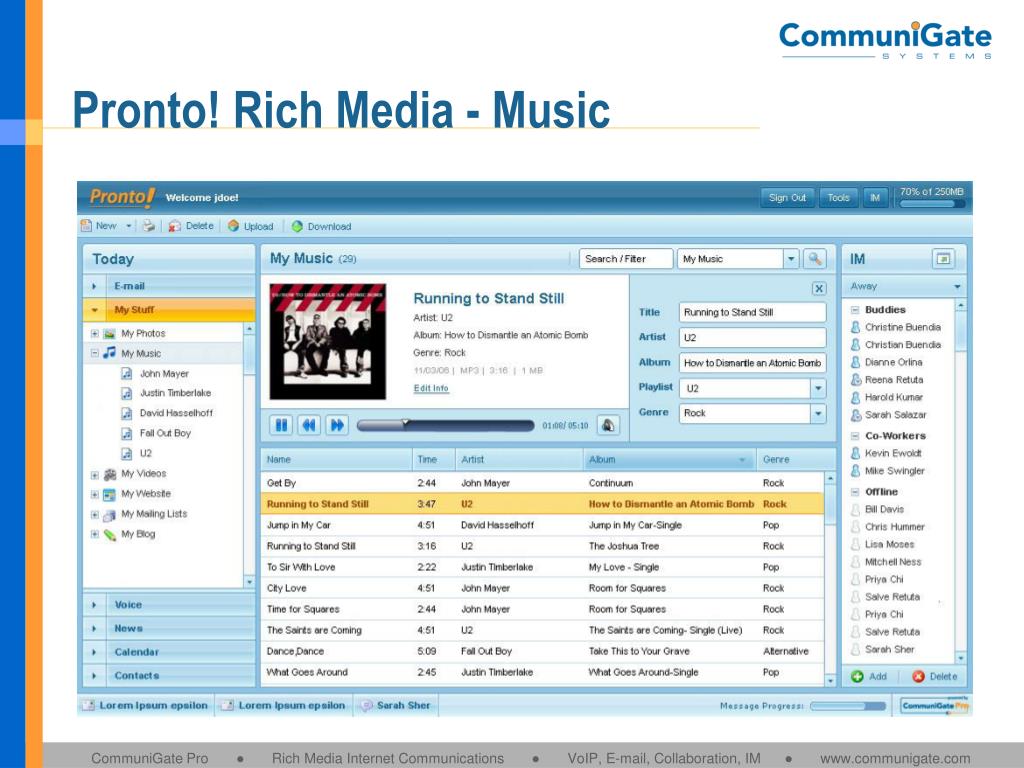Screen dimensions: 1024x768
Task: Click the magnifier search icon button
Action: 814,259
